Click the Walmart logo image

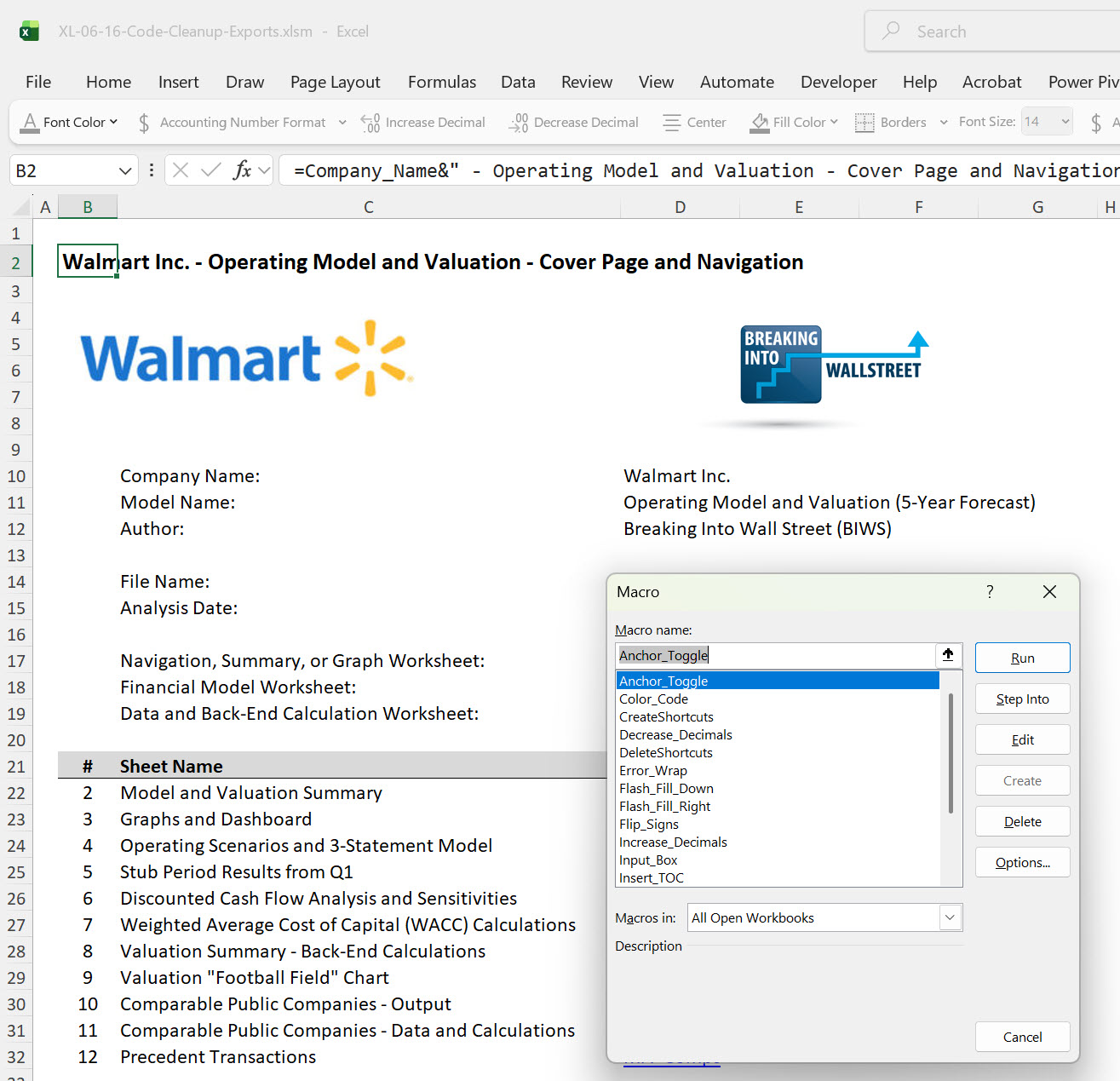[247, 359]
